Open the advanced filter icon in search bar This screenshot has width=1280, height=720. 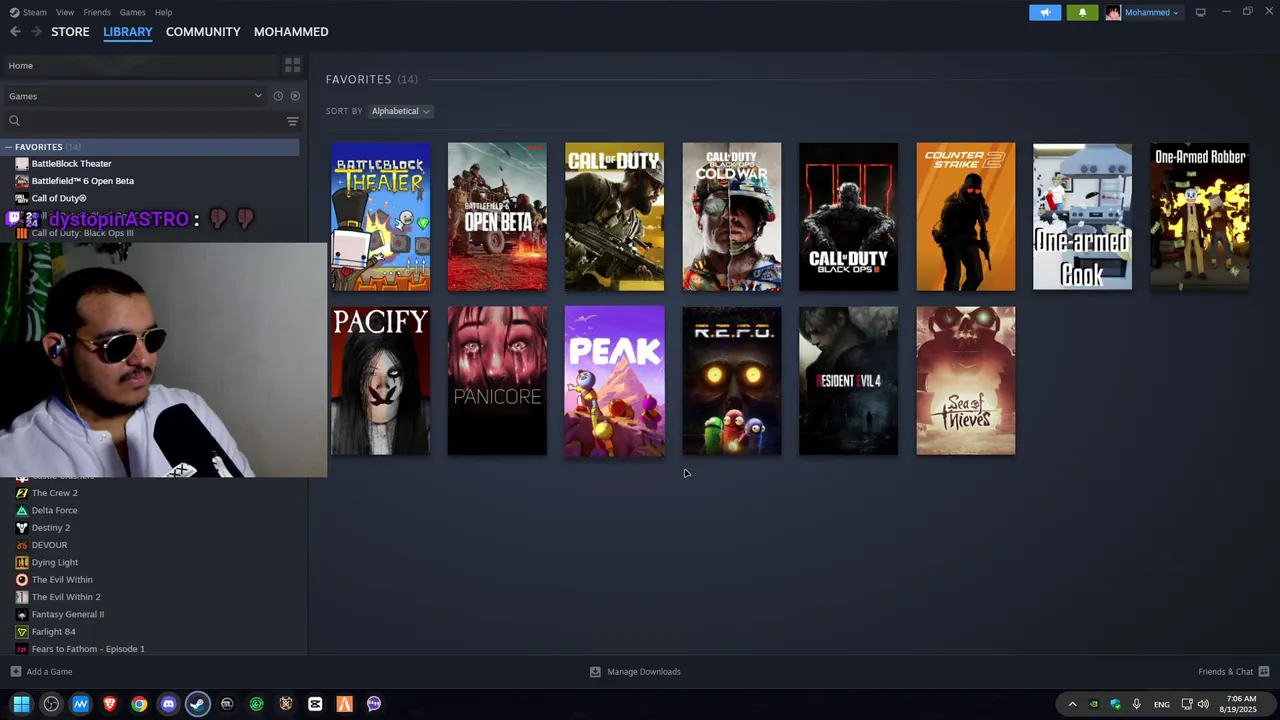[x=292, y=121]
